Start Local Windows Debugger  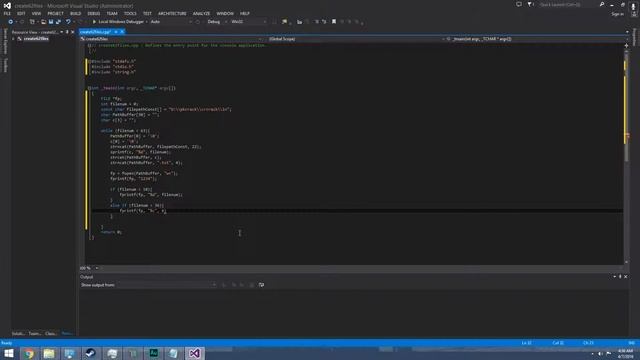click(118, 22)
